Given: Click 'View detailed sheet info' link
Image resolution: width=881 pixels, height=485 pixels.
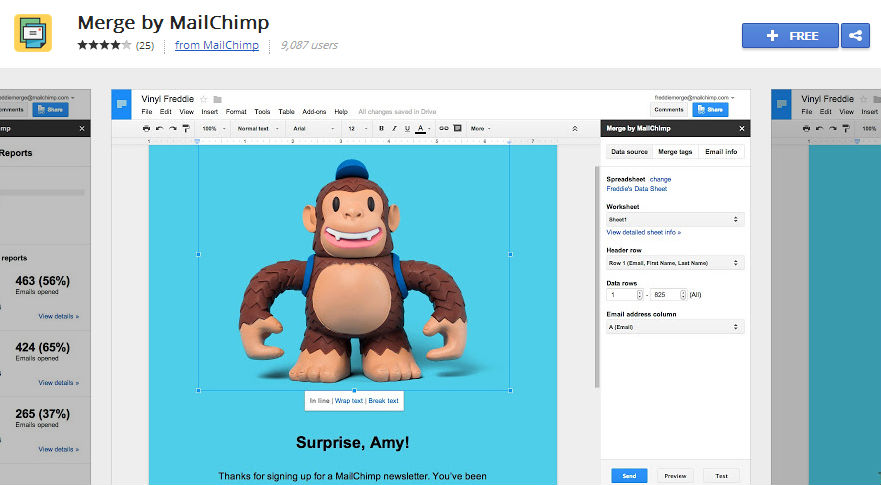Looking at the screenshot, I should tap(643, 232).
